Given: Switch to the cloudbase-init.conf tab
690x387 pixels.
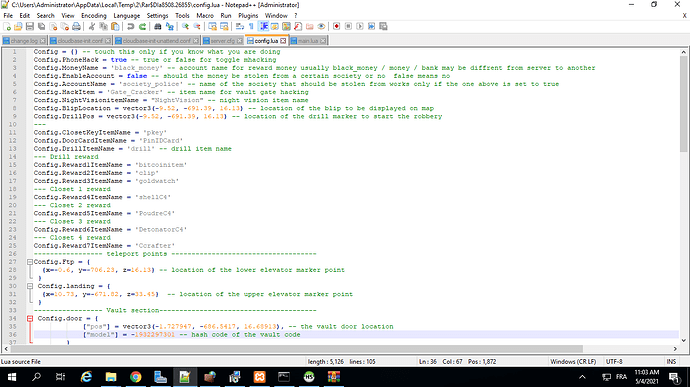Looking at the screenshot, I should pos(80,41).
